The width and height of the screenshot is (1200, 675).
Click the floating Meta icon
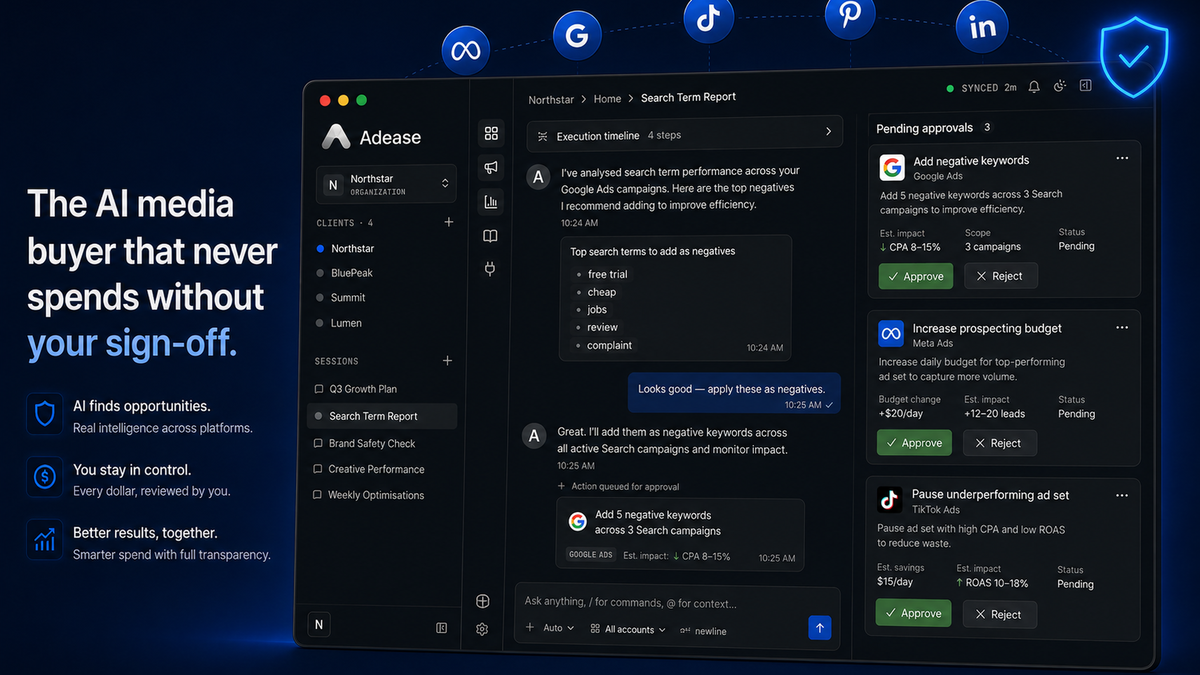tap(466, 50)
